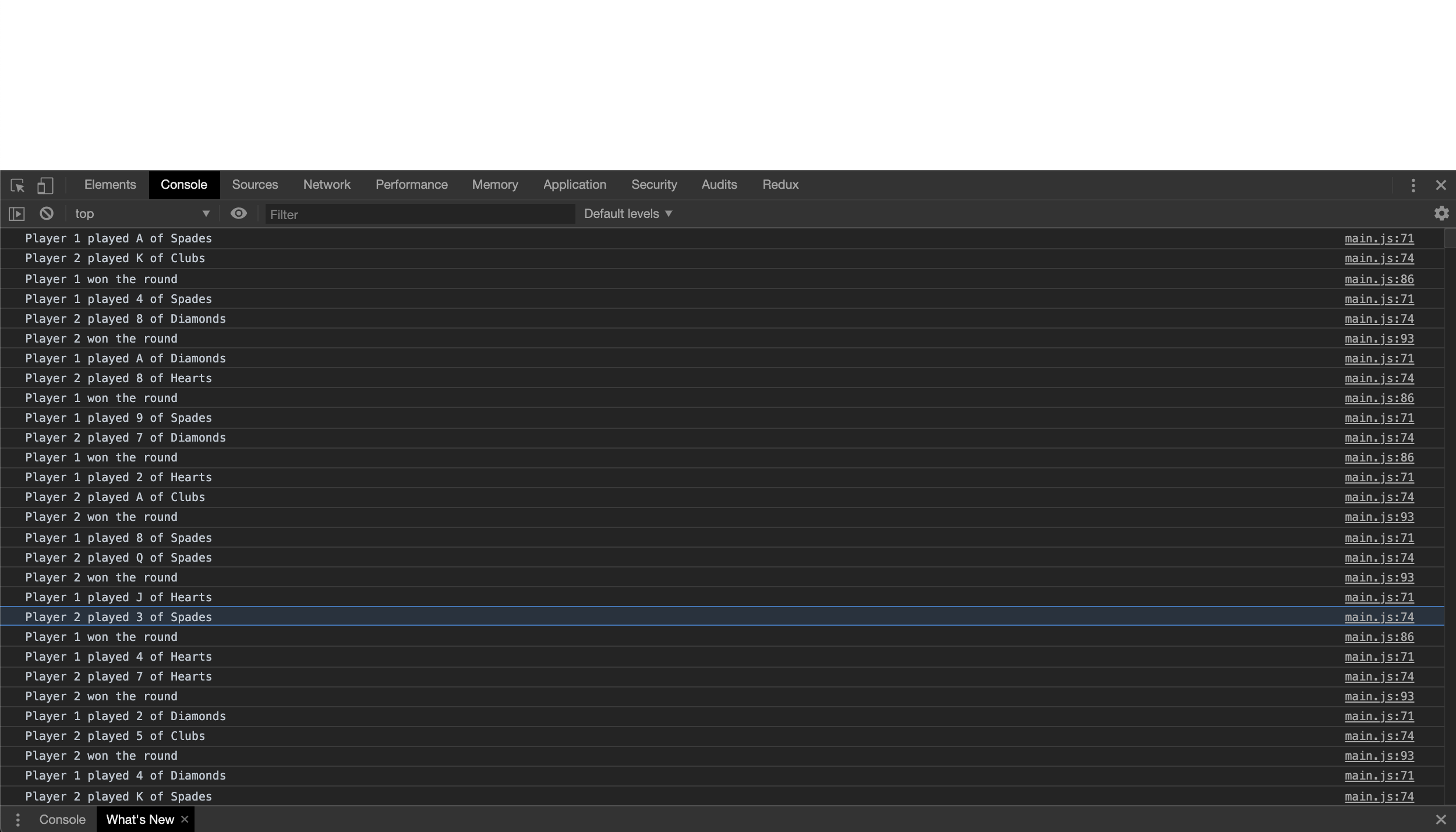
Task: Click the top frame context dropdown
Action: coord(141,213)
